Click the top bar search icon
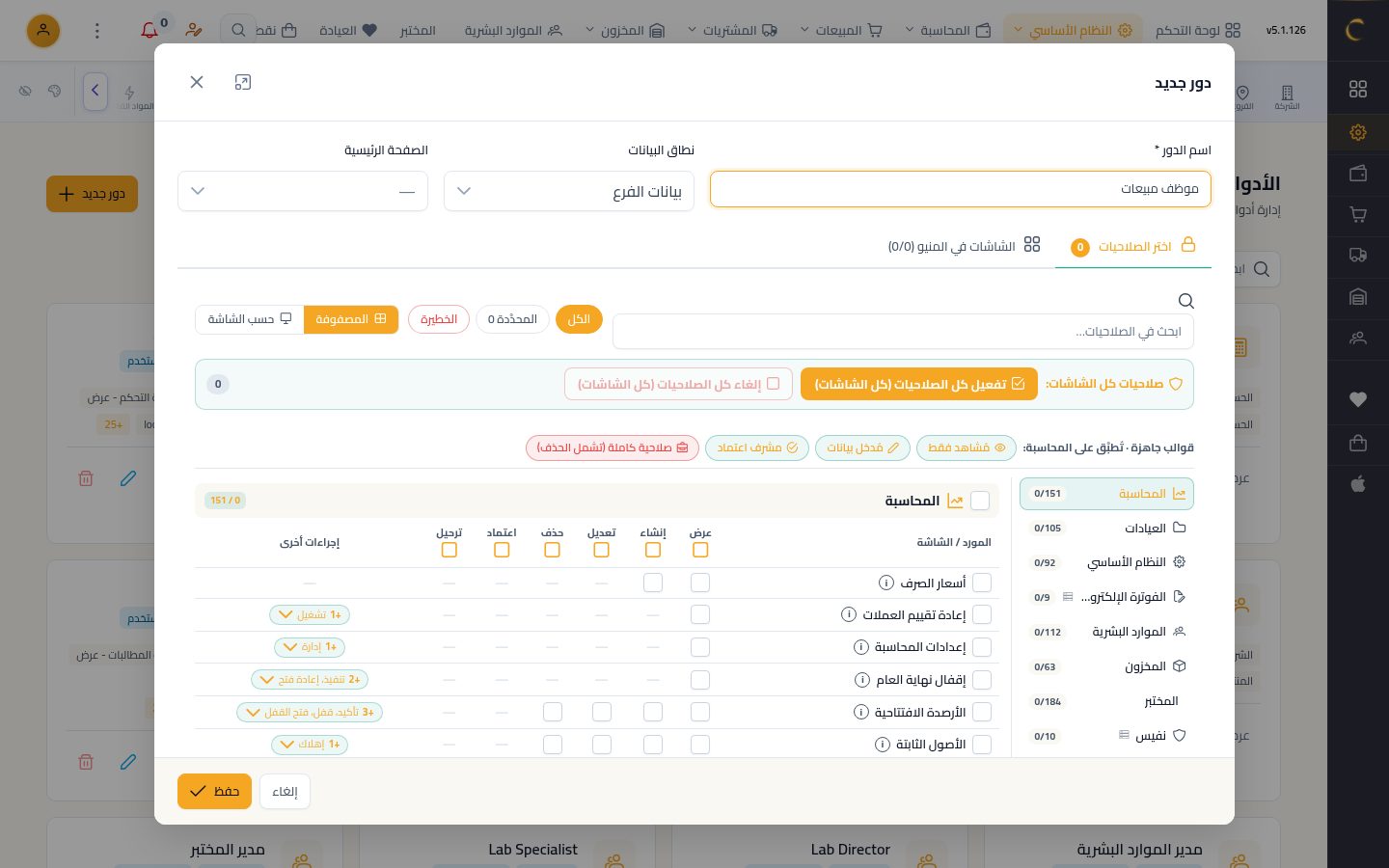Screen dimensions: 1389x868 pos(238,31)
